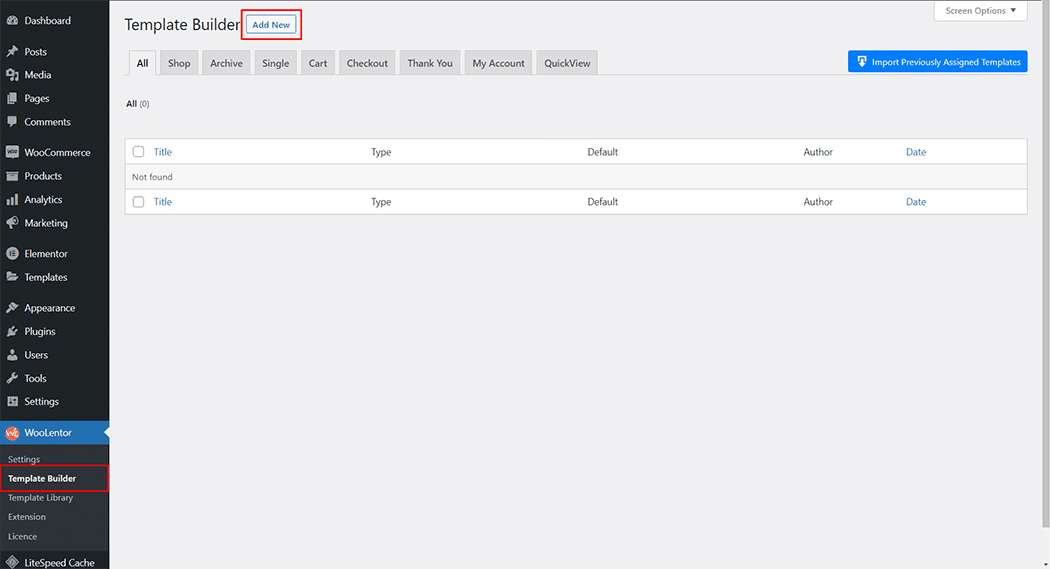The width and height of the screenshot is (1050, 569).
Task: Open WooLentor Settings submenu item
Action: 24,459
